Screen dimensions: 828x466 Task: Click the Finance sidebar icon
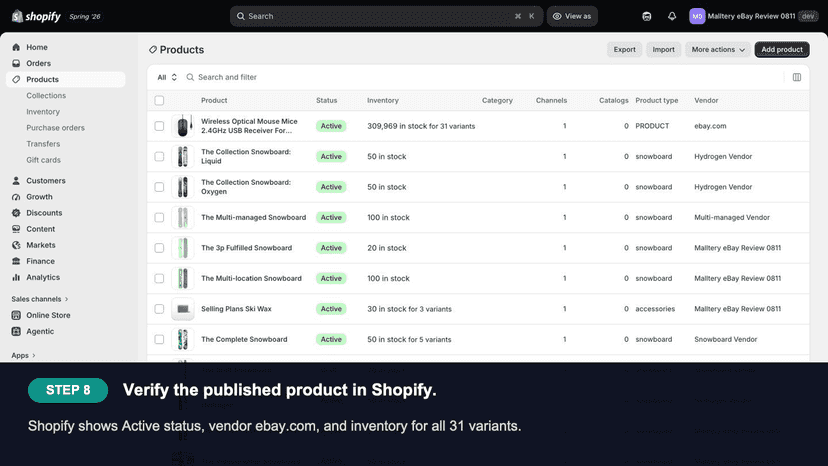coord(16,261)
